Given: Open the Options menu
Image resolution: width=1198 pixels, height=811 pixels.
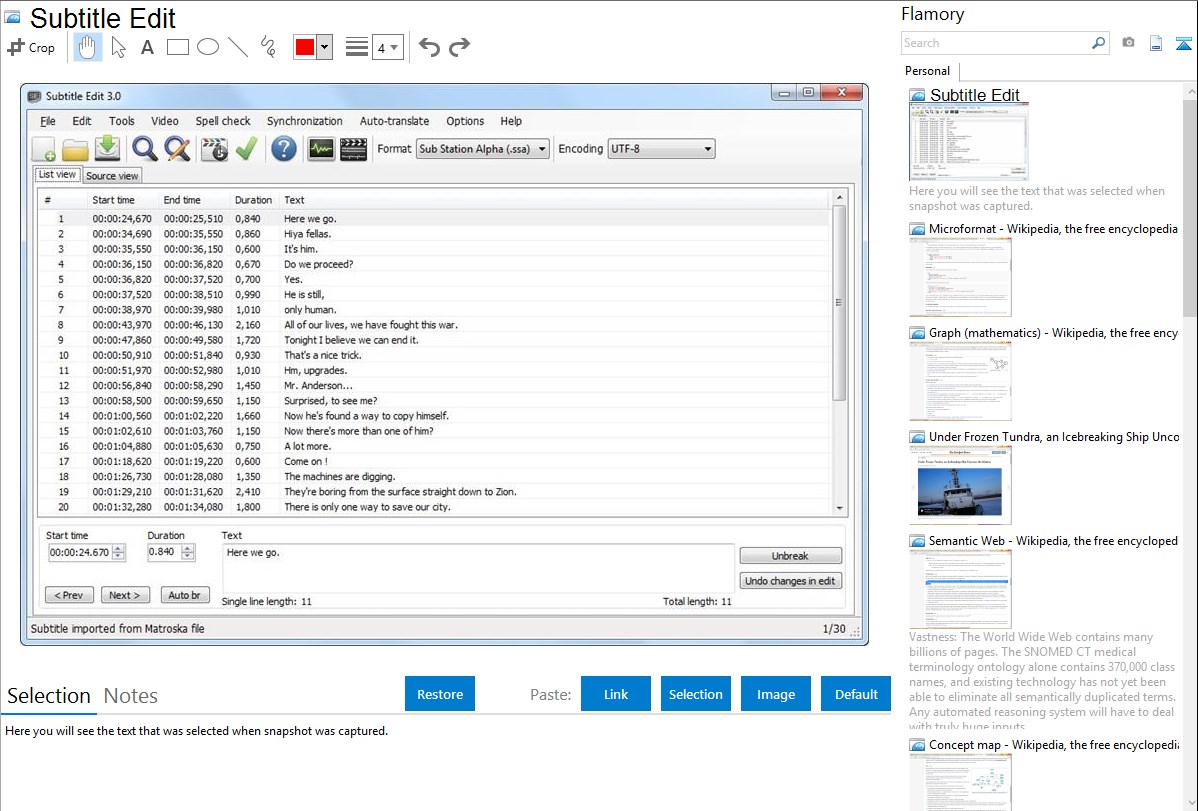Looking at the screenshot, I should (465, 121).
